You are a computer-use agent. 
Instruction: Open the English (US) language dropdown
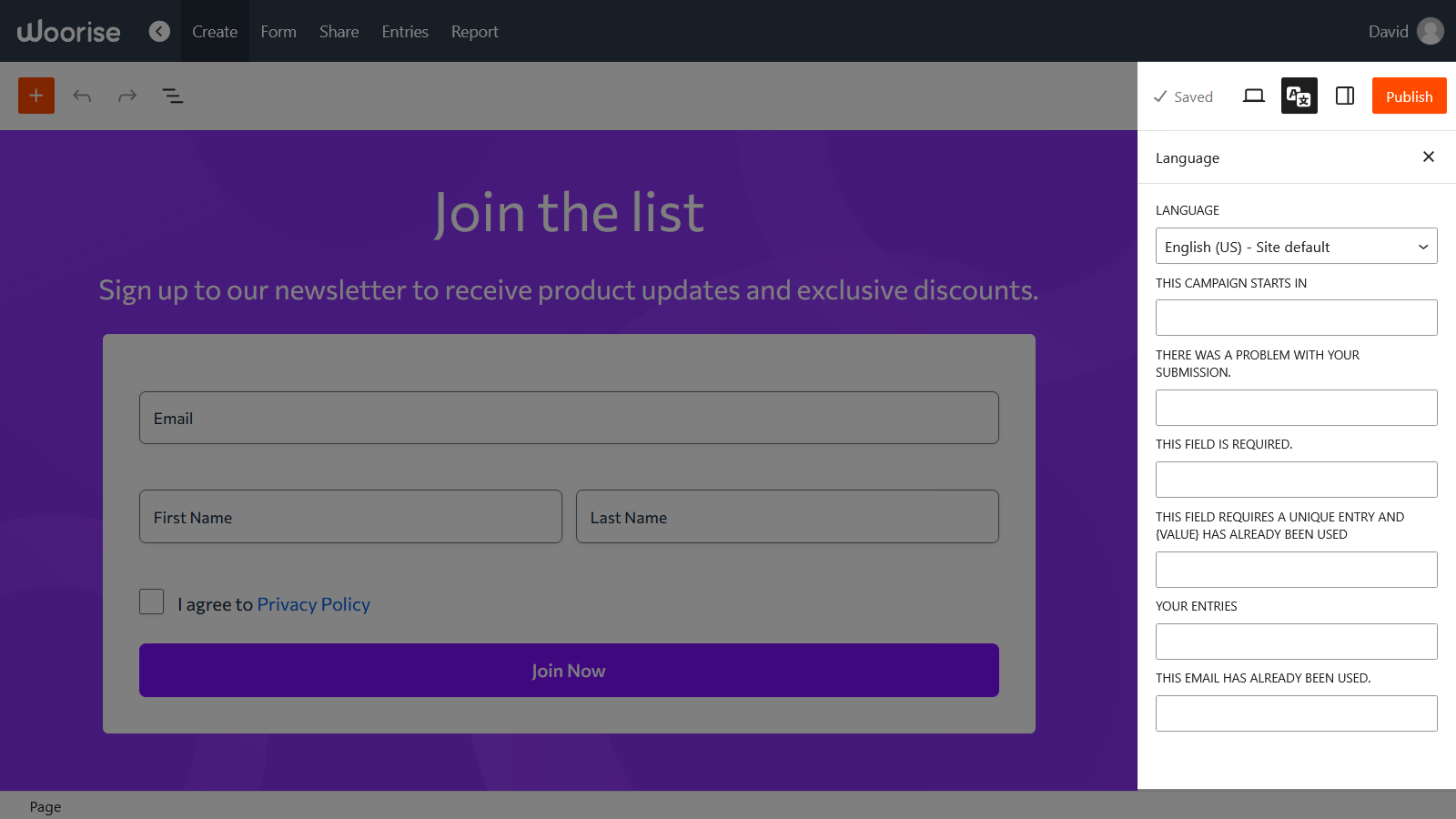coord(1297,246)
